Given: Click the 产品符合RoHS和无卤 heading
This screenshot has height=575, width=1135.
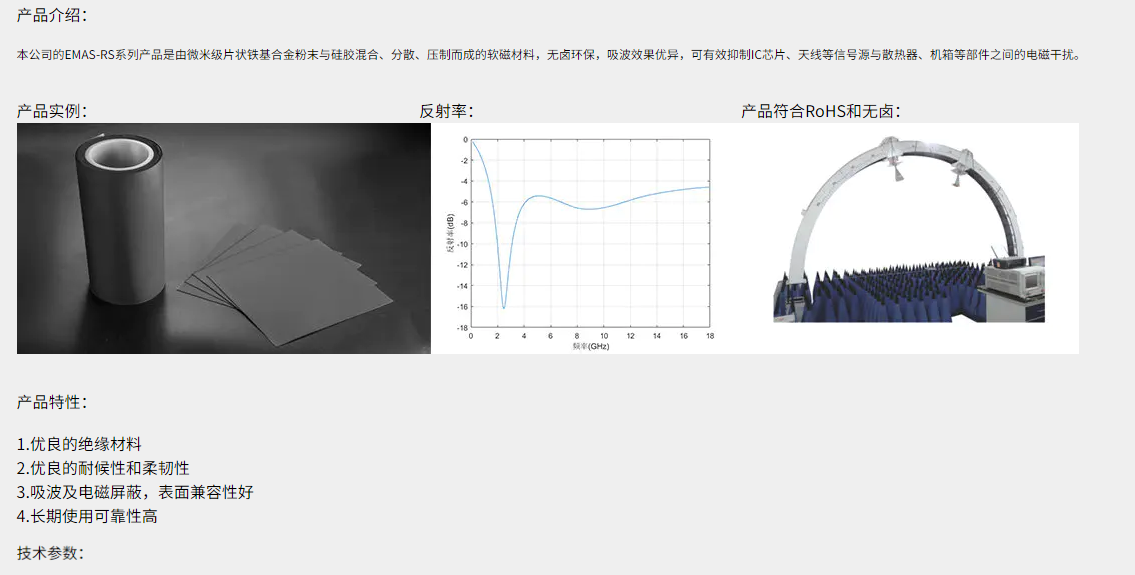Looking at the screenshot, I should pyautogui.click(x=820, y=111).
